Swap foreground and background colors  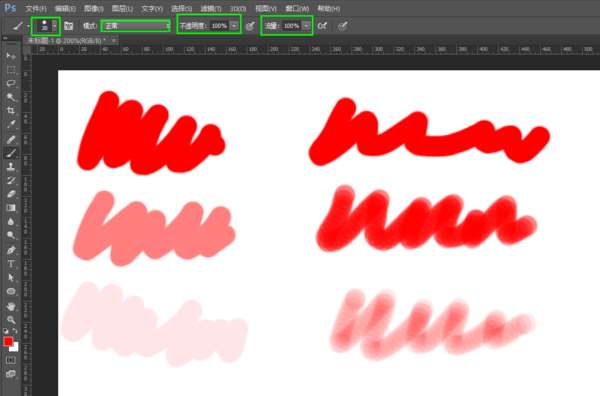15,331
